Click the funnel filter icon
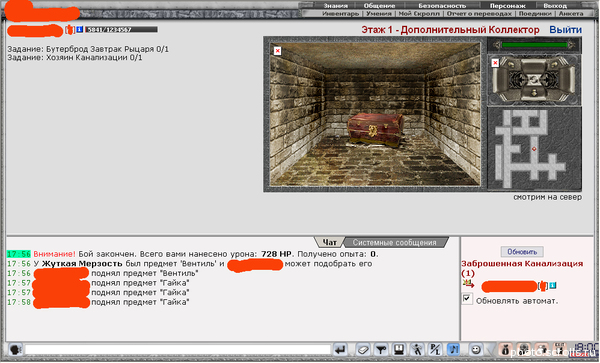The height and width of the screenshot is (363, 600). point(380,350)
